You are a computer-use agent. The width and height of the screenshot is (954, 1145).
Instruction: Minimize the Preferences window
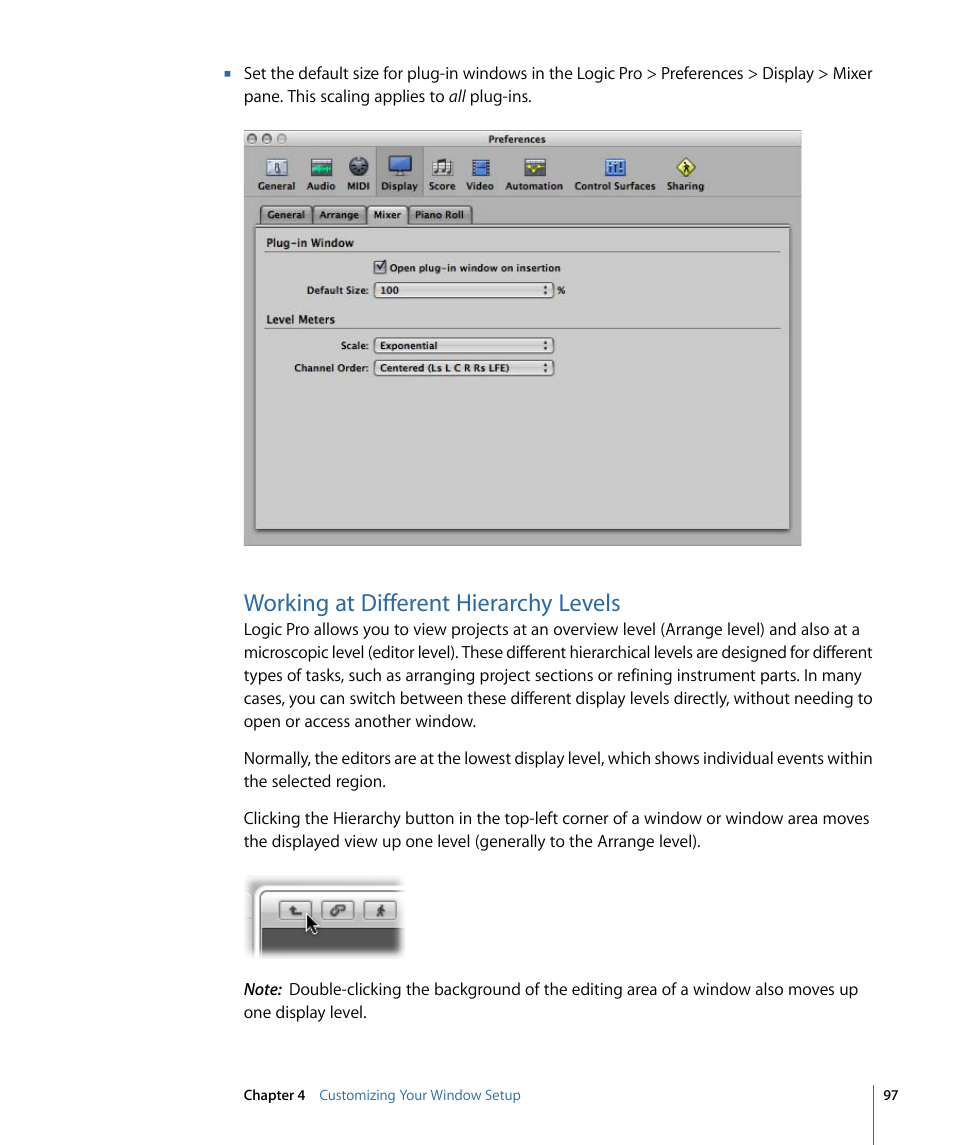pyautogui.click(x=267, y=139)
